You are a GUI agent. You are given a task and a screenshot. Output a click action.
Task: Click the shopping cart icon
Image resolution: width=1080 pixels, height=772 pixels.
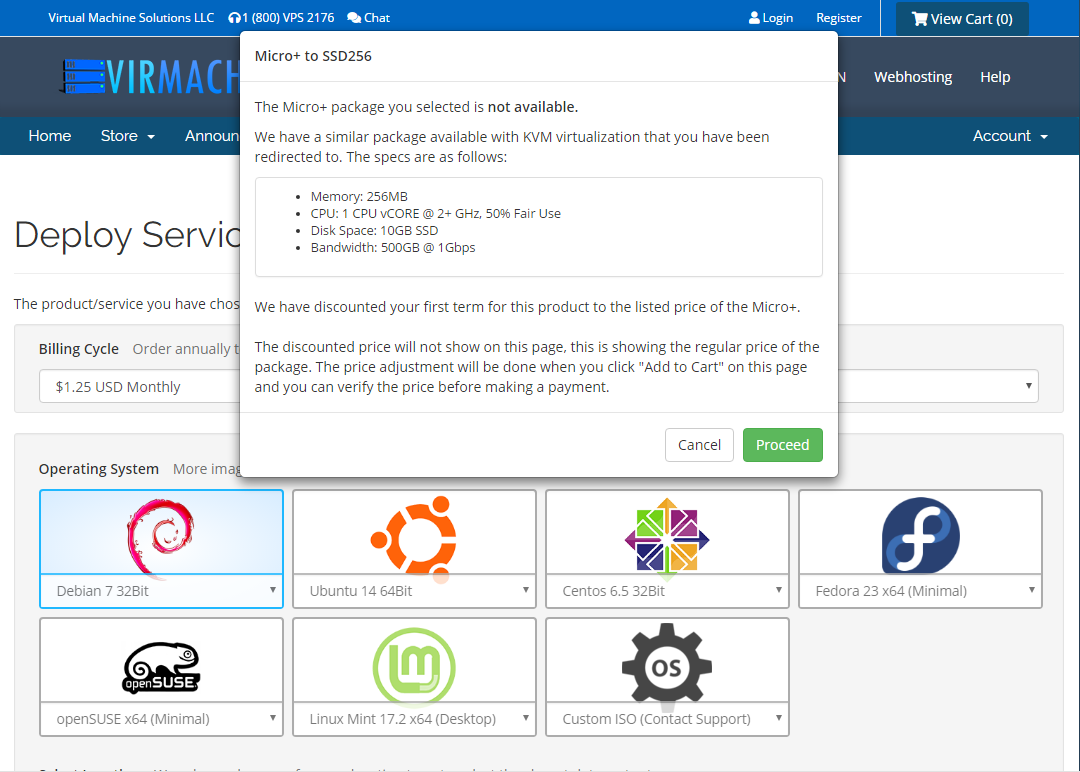(920, 19)
